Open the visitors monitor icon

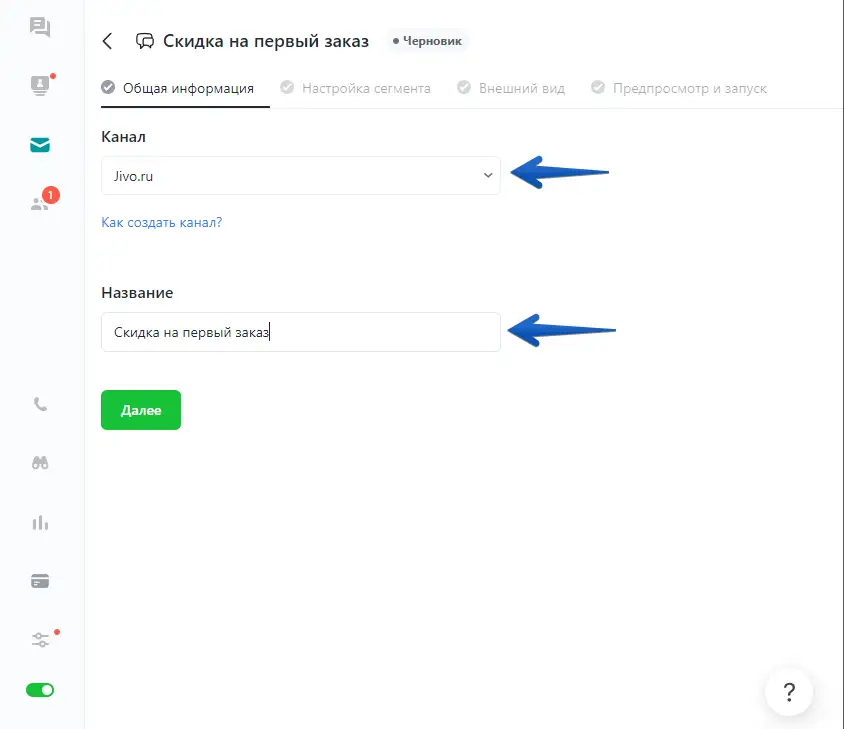(x=40, y=86)
